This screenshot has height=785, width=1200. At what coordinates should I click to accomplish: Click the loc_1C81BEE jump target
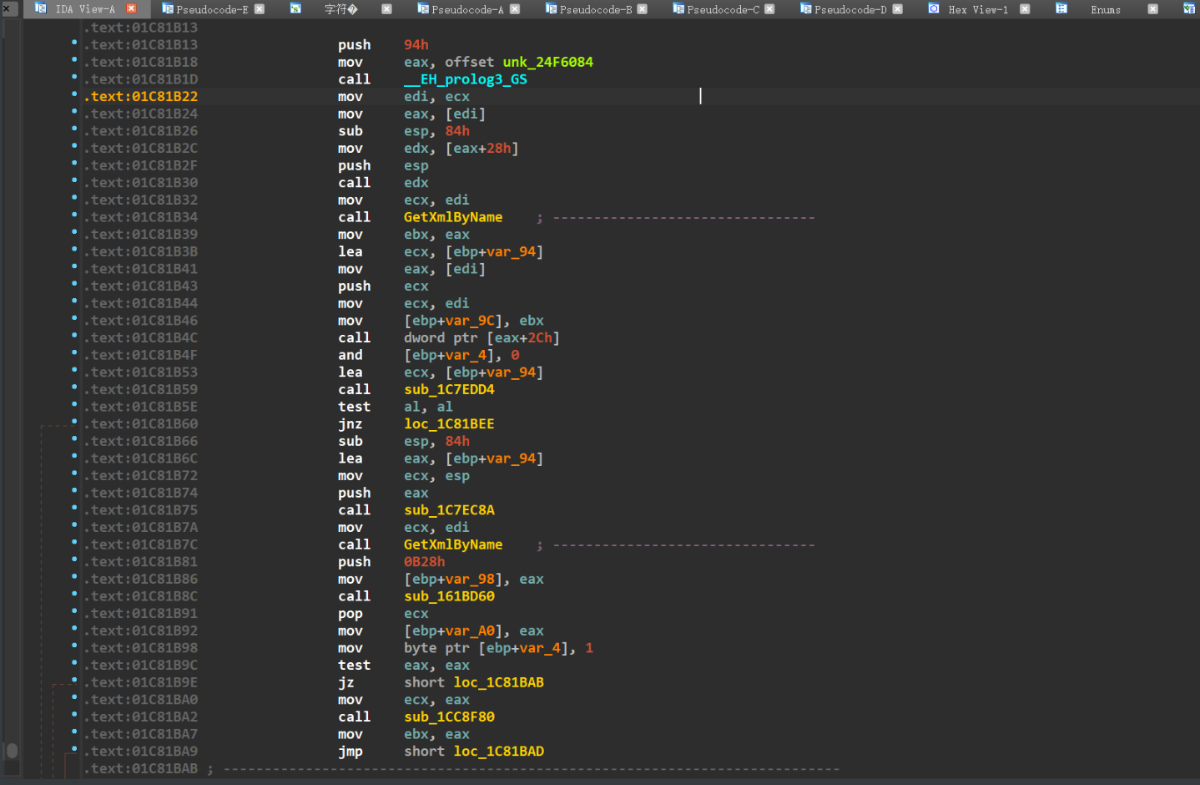pyautogui.click(x=449, y=424)
